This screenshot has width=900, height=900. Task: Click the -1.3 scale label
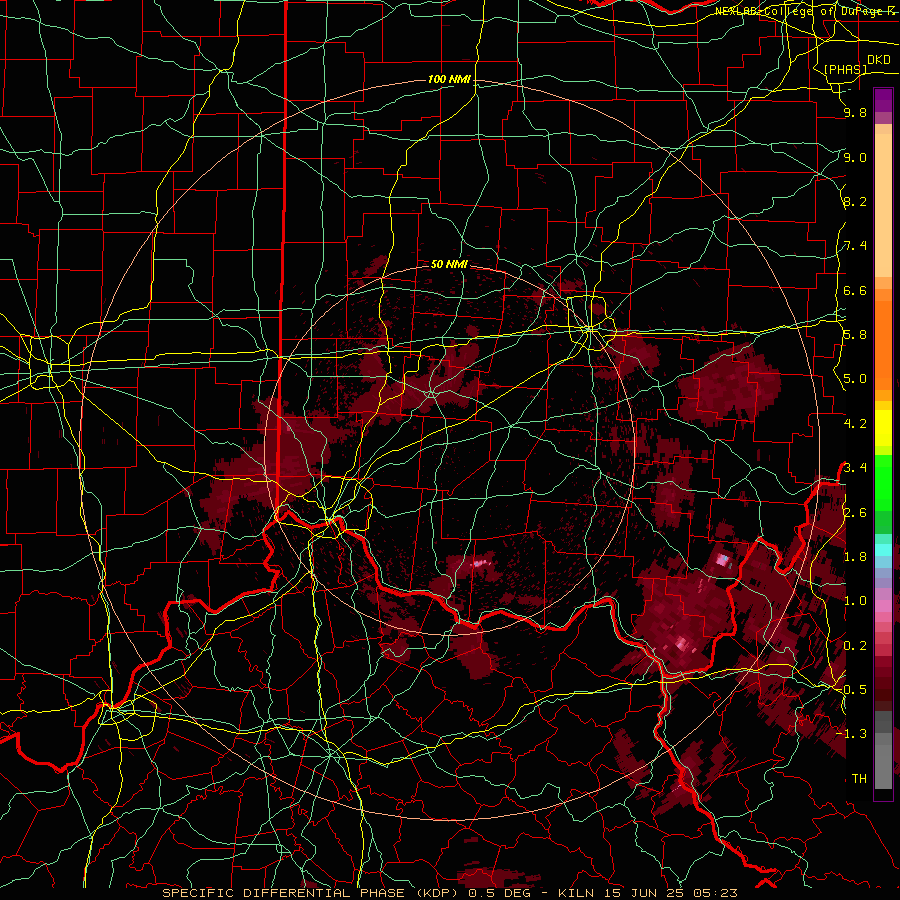pyautogui.click(x=852, y=734)
